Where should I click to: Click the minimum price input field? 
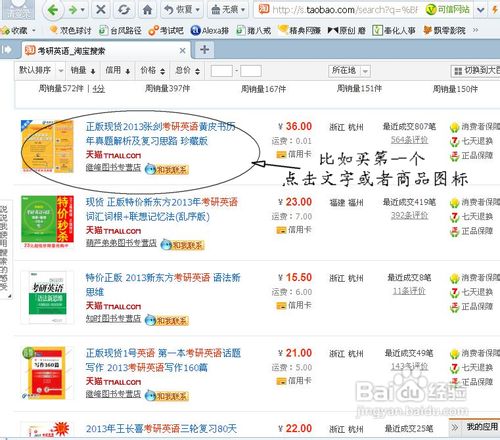[221, 71]
